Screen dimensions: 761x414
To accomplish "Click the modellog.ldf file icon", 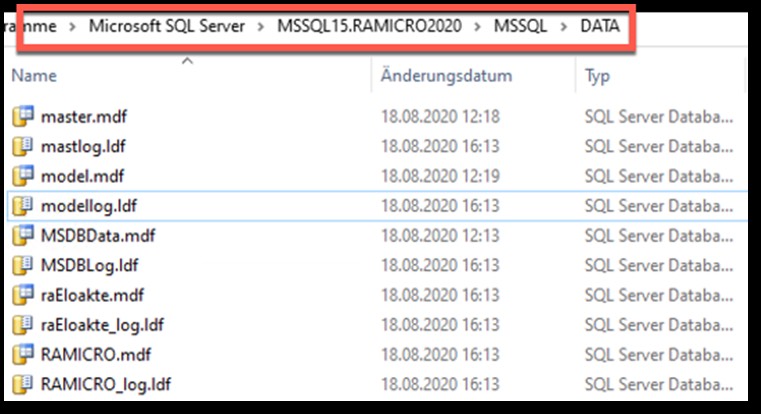I will coord(23,206).
